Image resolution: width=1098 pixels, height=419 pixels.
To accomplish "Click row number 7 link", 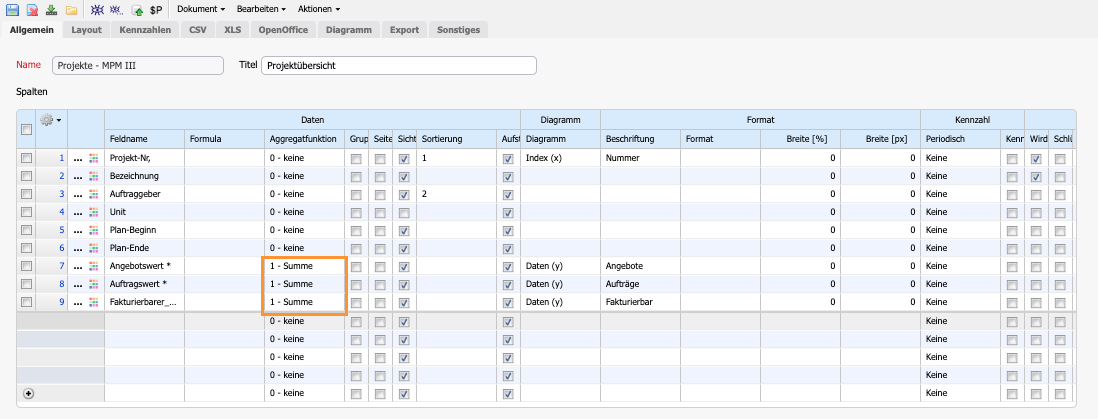I will 61,266.
